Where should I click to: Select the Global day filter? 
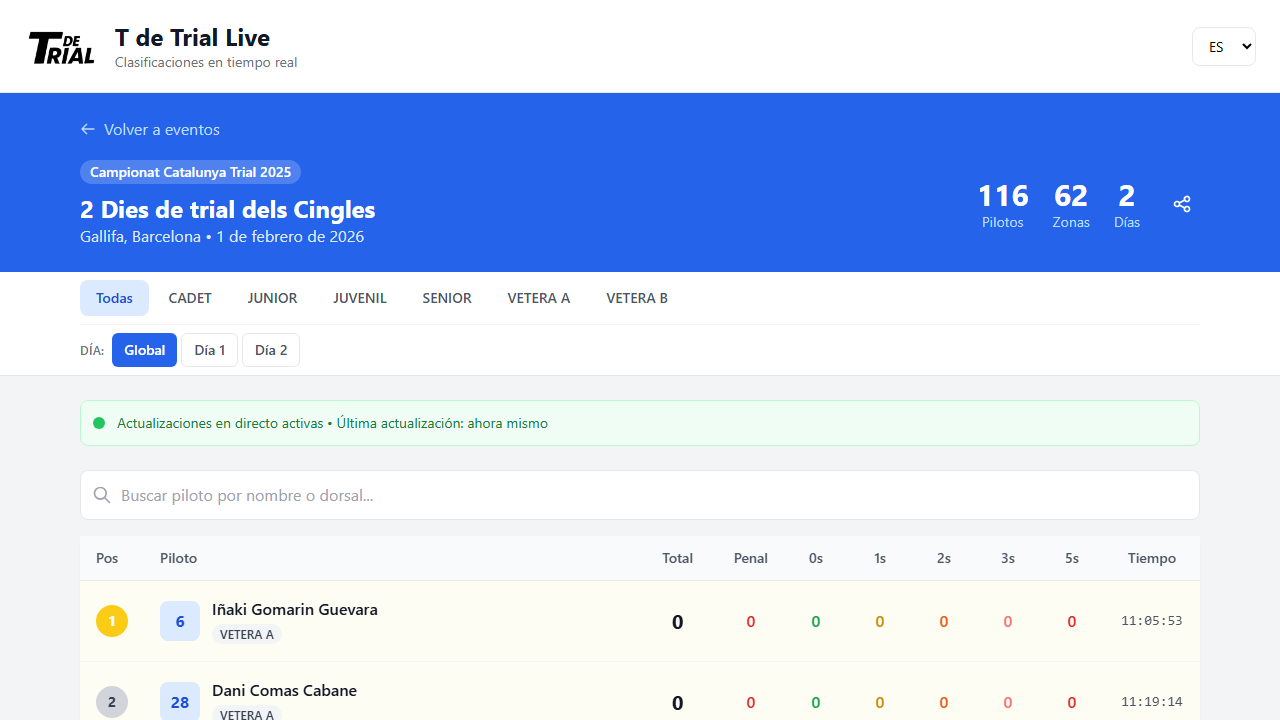point(144,350)
